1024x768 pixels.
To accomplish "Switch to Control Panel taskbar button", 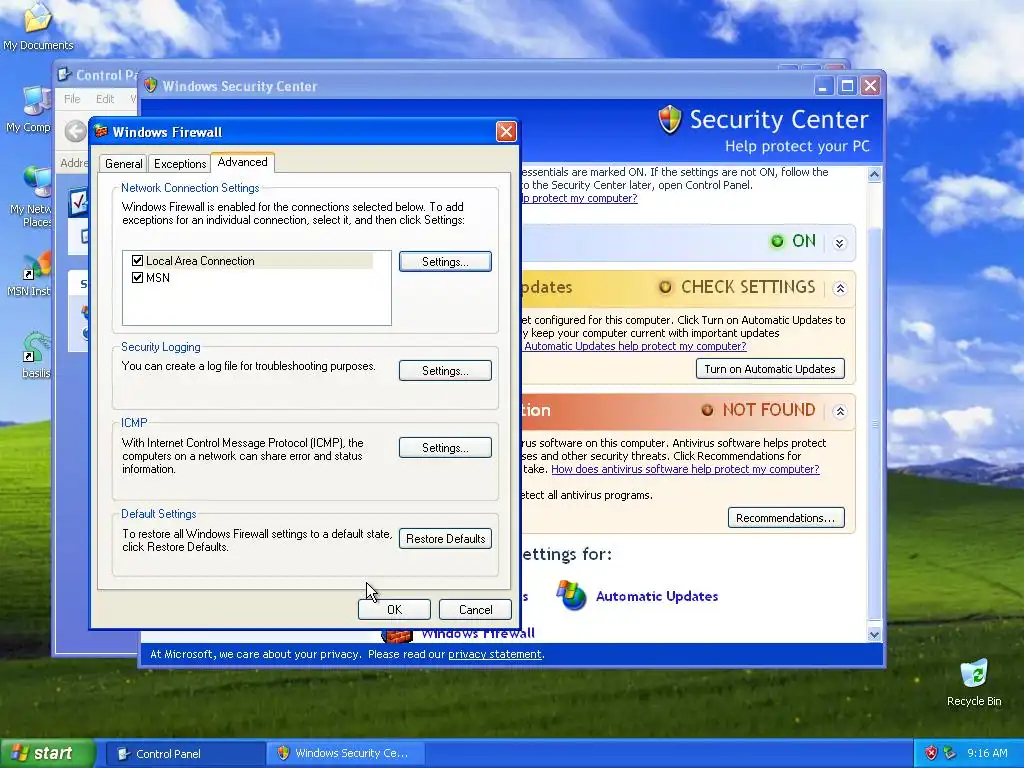I will [184, 754].
